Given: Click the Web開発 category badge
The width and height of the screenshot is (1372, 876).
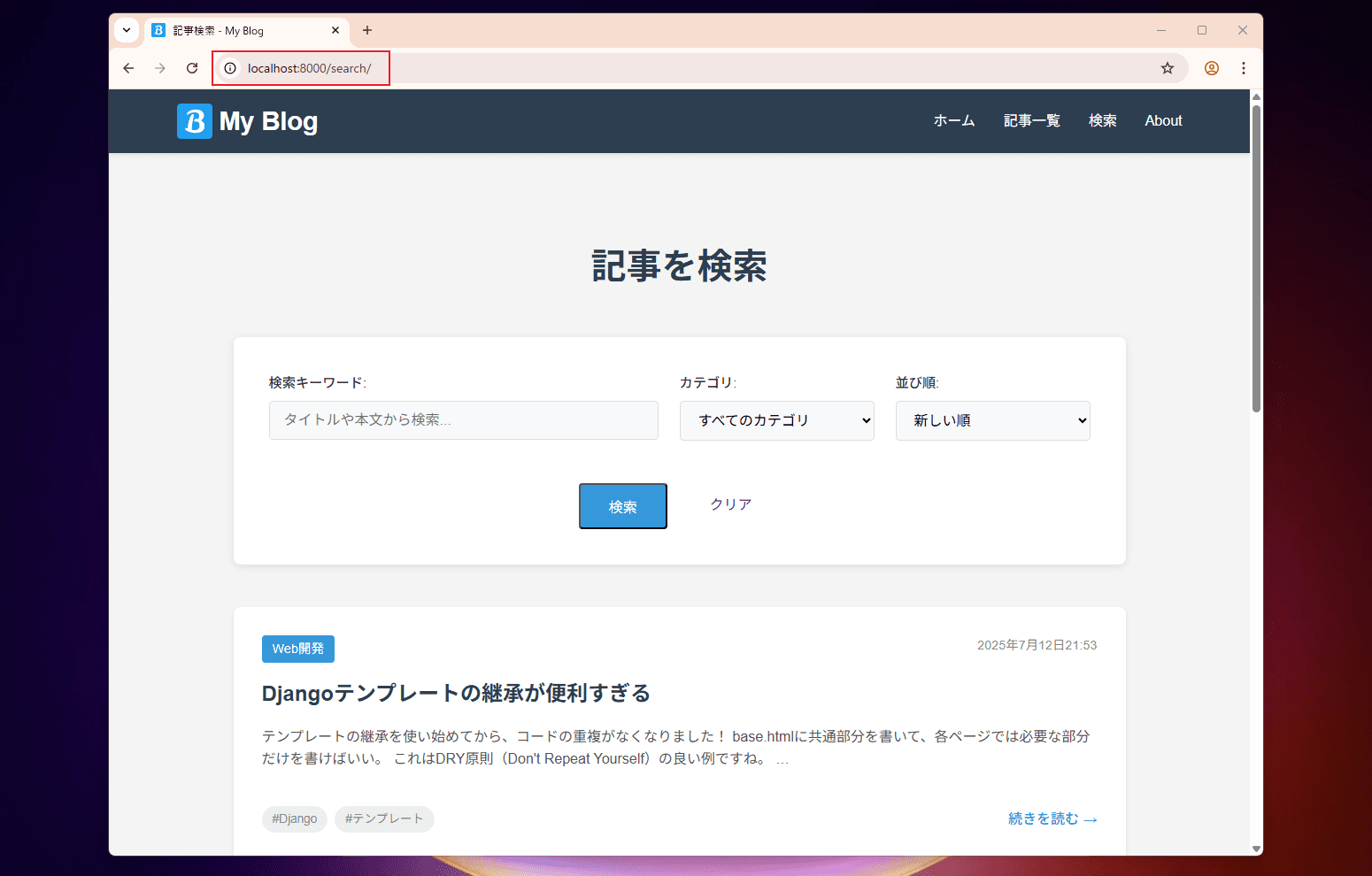Looking at the screenshot, I should [298, 649].
